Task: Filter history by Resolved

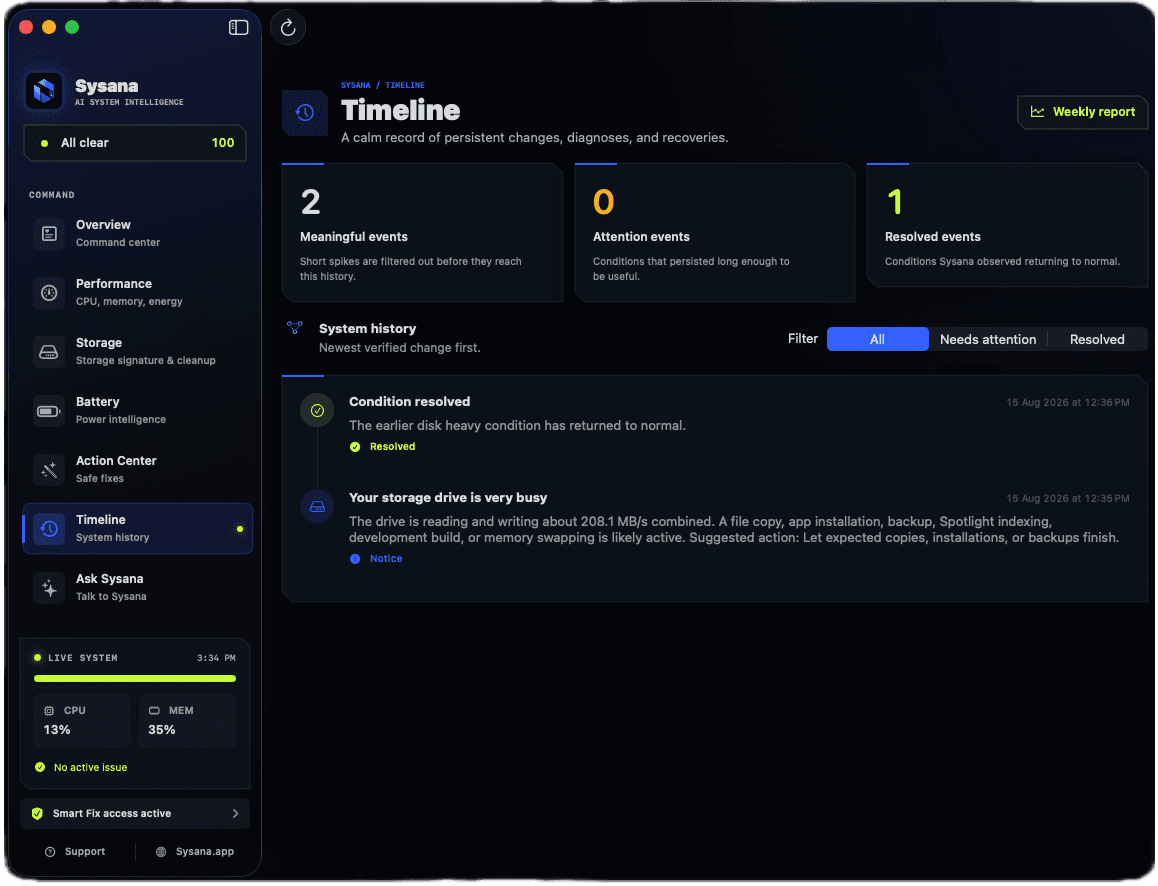Action: pos(1097,340)
